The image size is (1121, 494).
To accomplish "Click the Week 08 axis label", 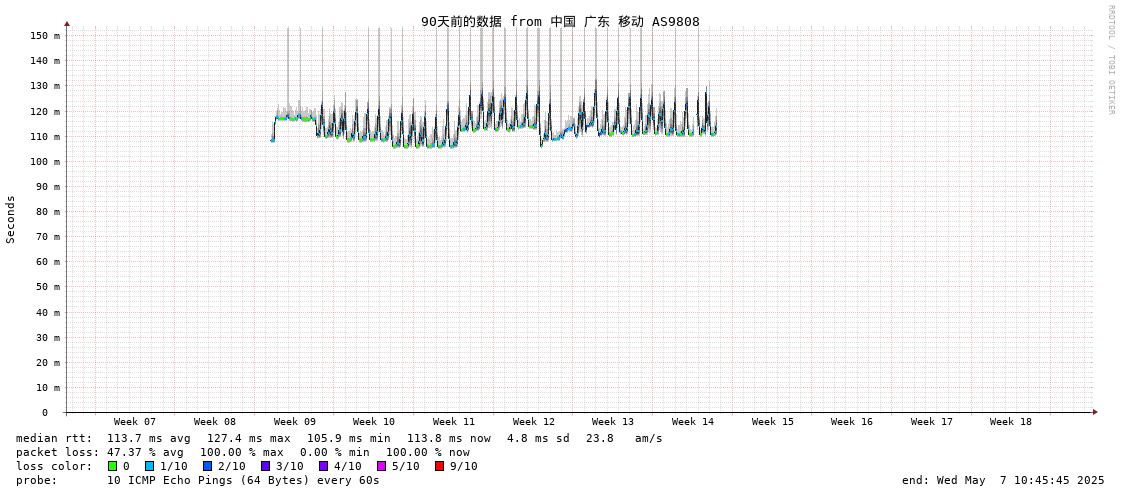I will click(x=214, y=422).
